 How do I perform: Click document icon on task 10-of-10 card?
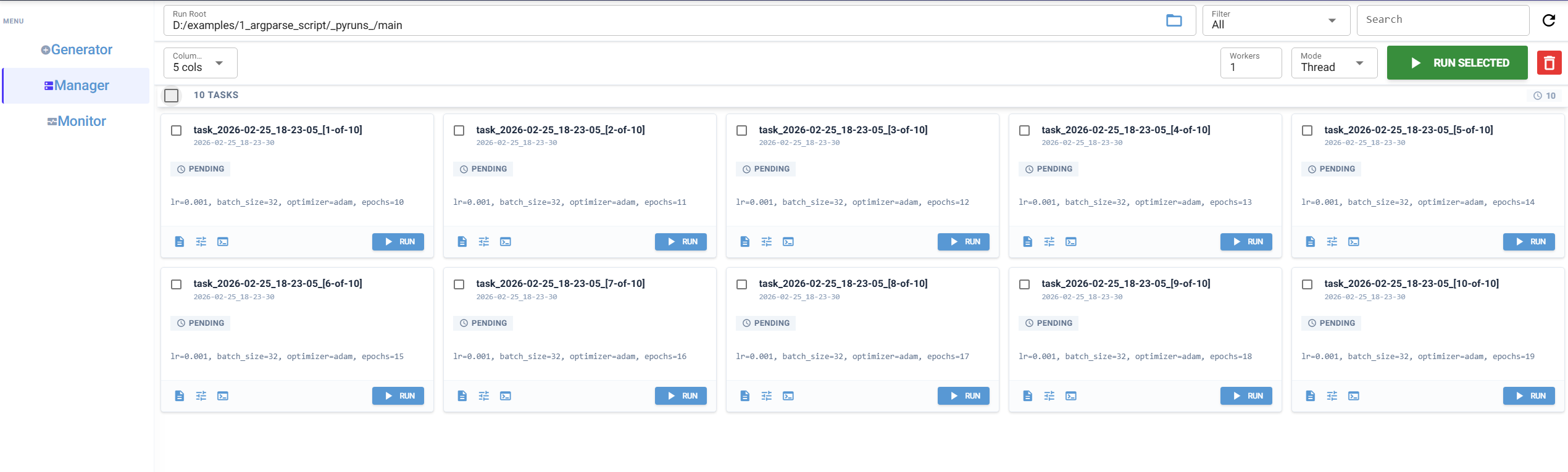click(x=1311, y=396)
